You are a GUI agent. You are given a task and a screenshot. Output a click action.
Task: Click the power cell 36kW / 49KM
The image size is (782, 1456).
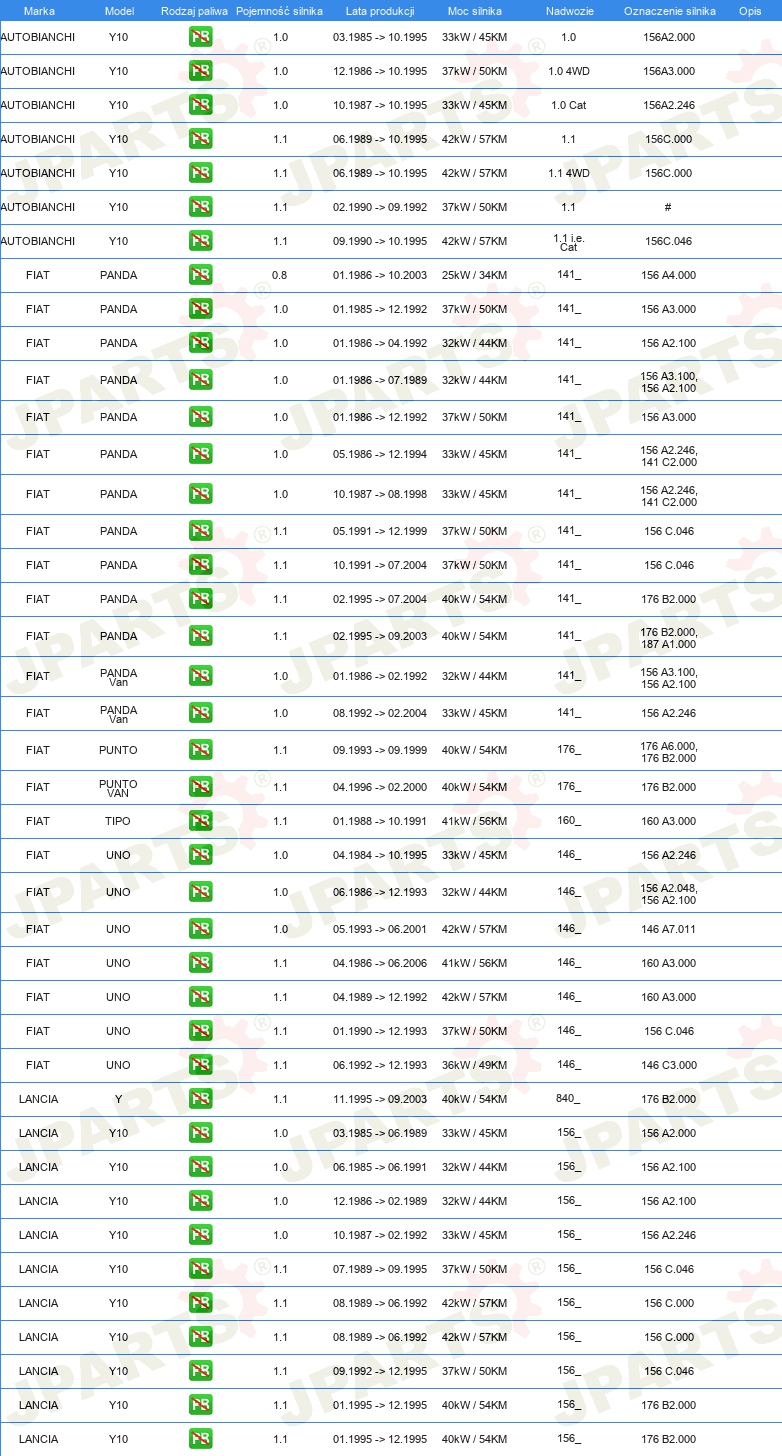coord(474,1065)
